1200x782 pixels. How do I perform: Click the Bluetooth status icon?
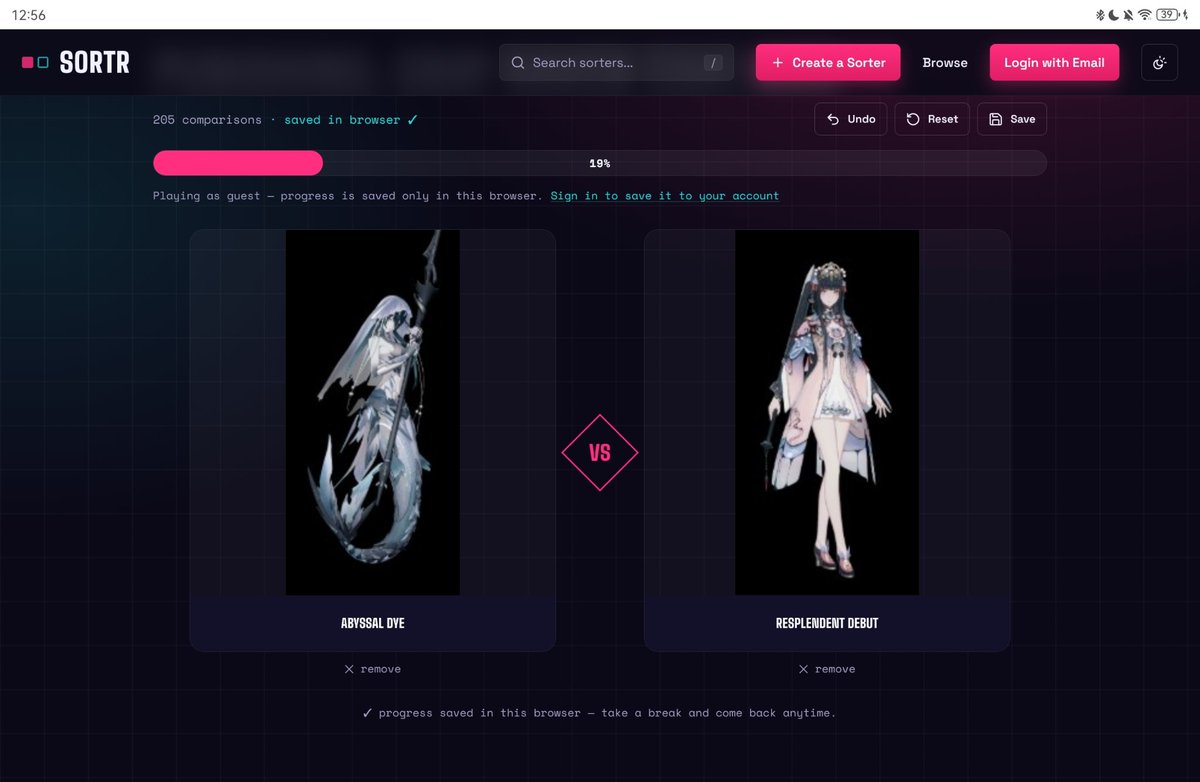click(x=1099, y=15)
